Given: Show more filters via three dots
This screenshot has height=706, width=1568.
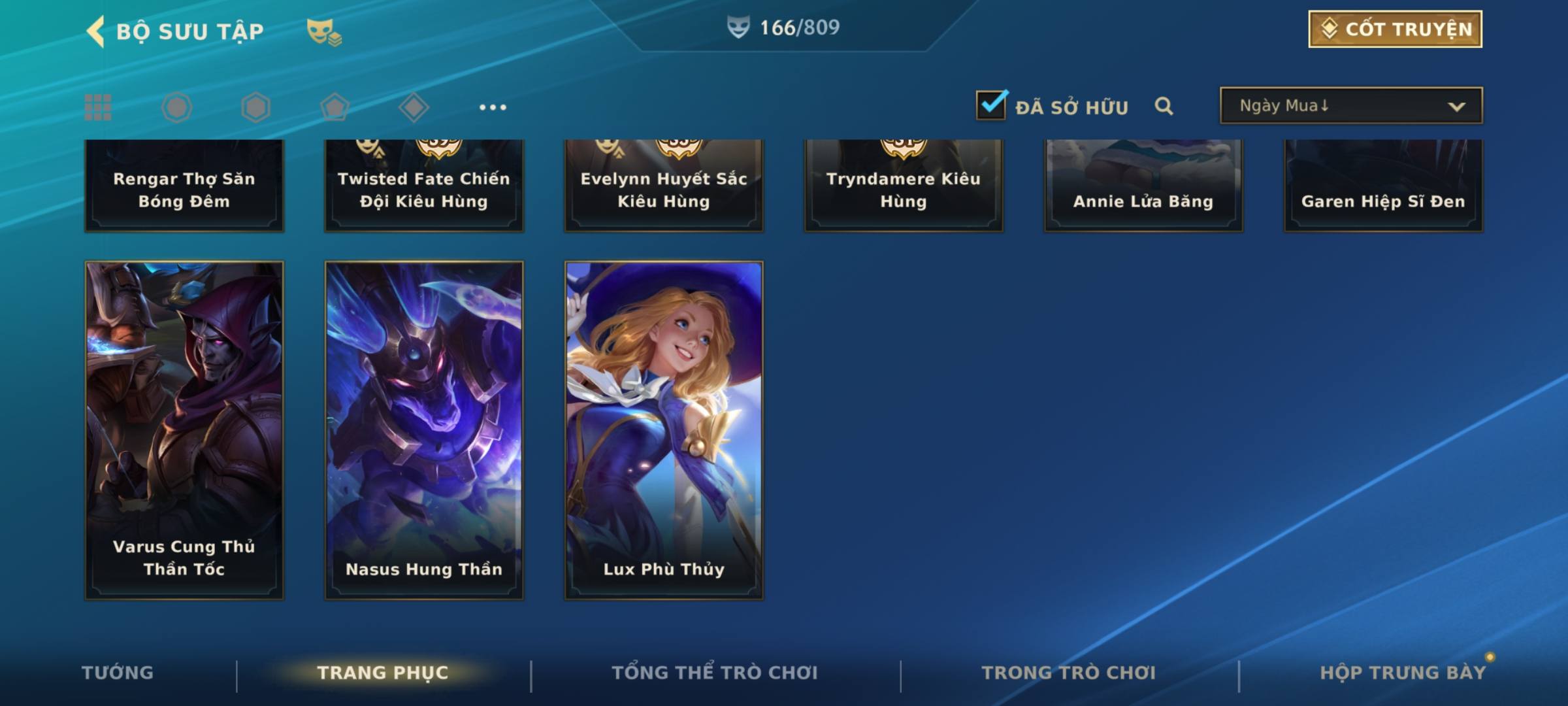Looking at the screenshot, I should [x=493, y=107].
